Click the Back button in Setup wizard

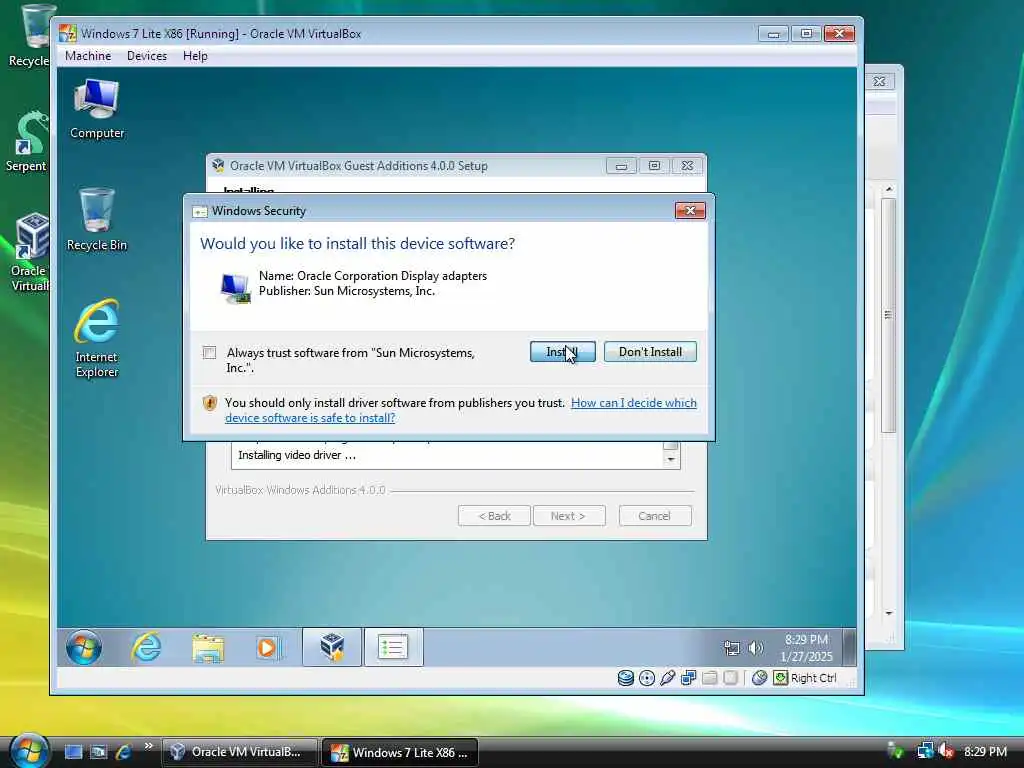(x=494, y=516)
